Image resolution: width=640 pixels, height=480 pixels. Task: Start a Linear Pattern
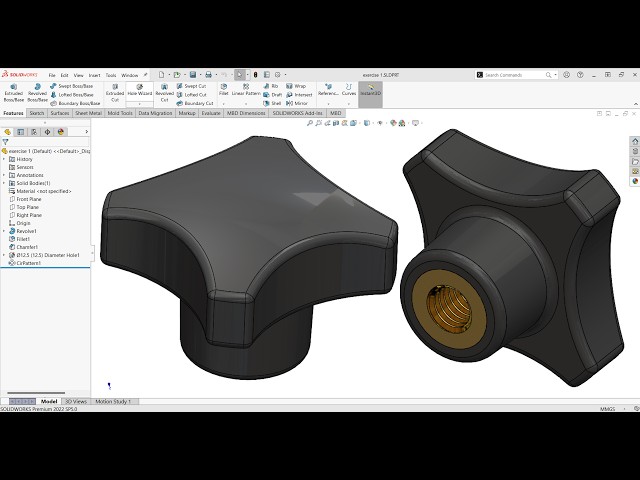(246, 90)
